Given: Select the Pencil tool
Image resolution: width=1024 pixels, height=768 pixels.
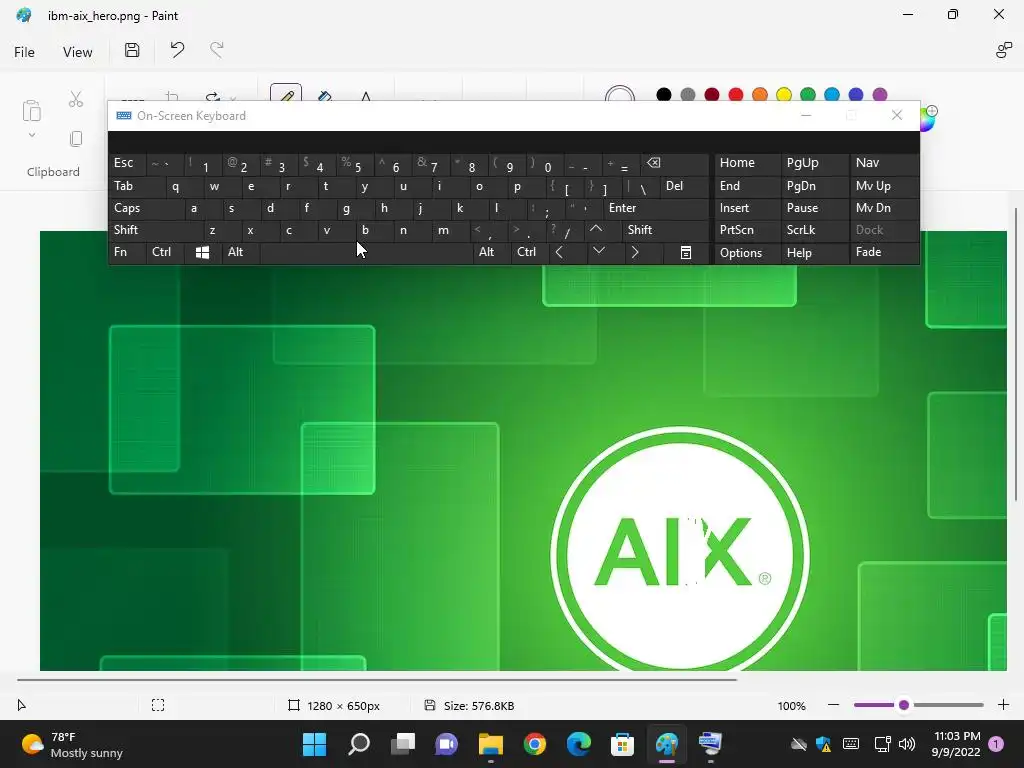Looking at the screenshot, I should (286, 93).
